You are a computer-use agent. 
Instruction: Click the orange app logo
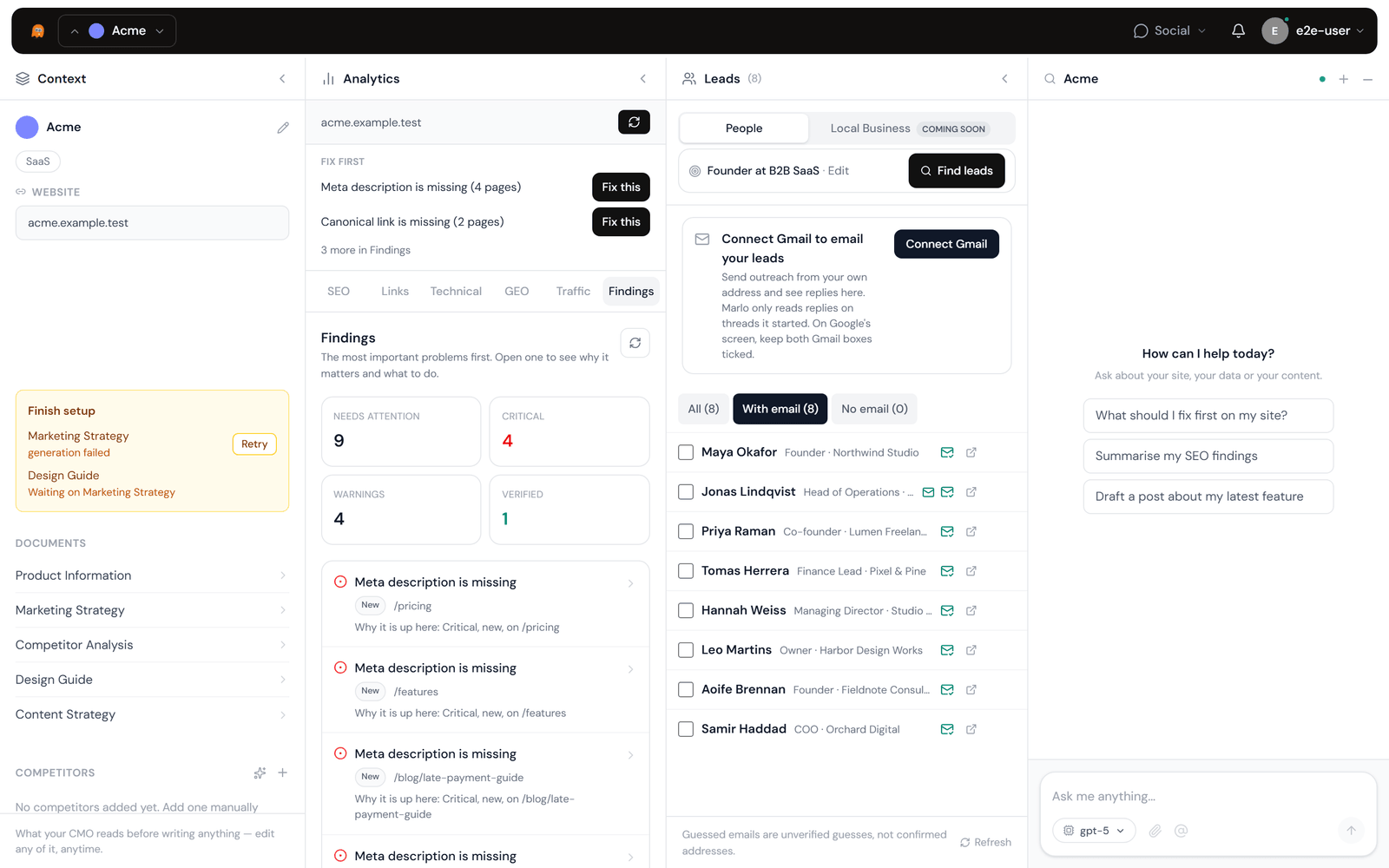coord(37,31)
